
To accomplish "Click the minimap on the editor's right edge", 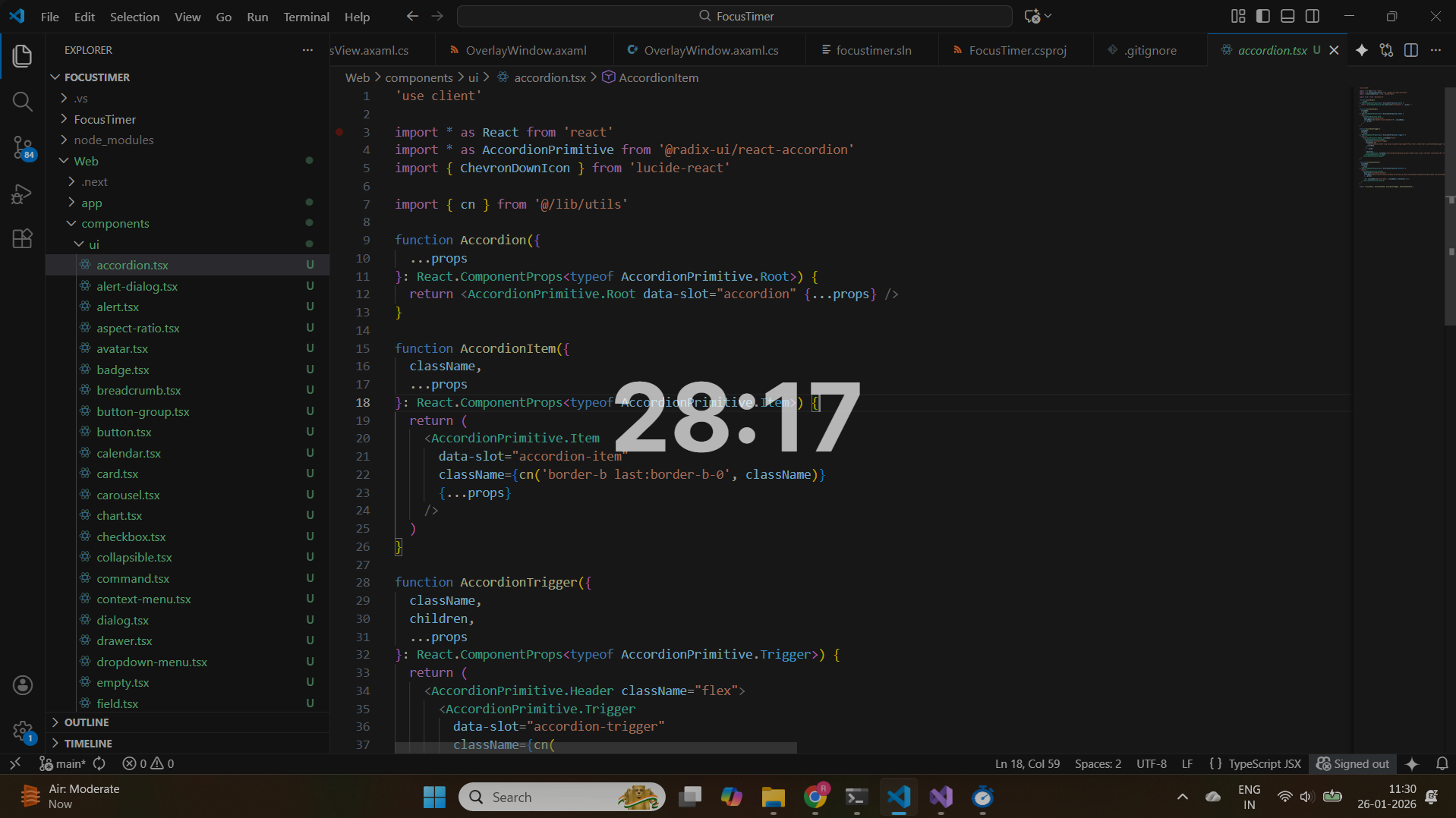I will (1399, 137).
